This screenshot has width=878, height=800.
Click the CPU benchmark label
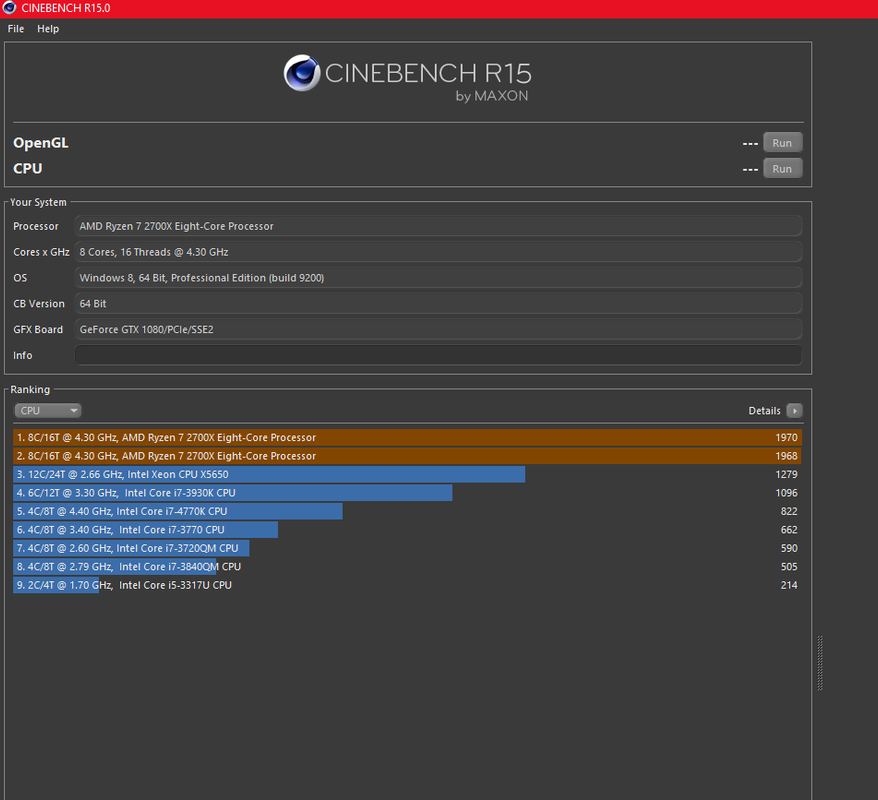(27, 169)
